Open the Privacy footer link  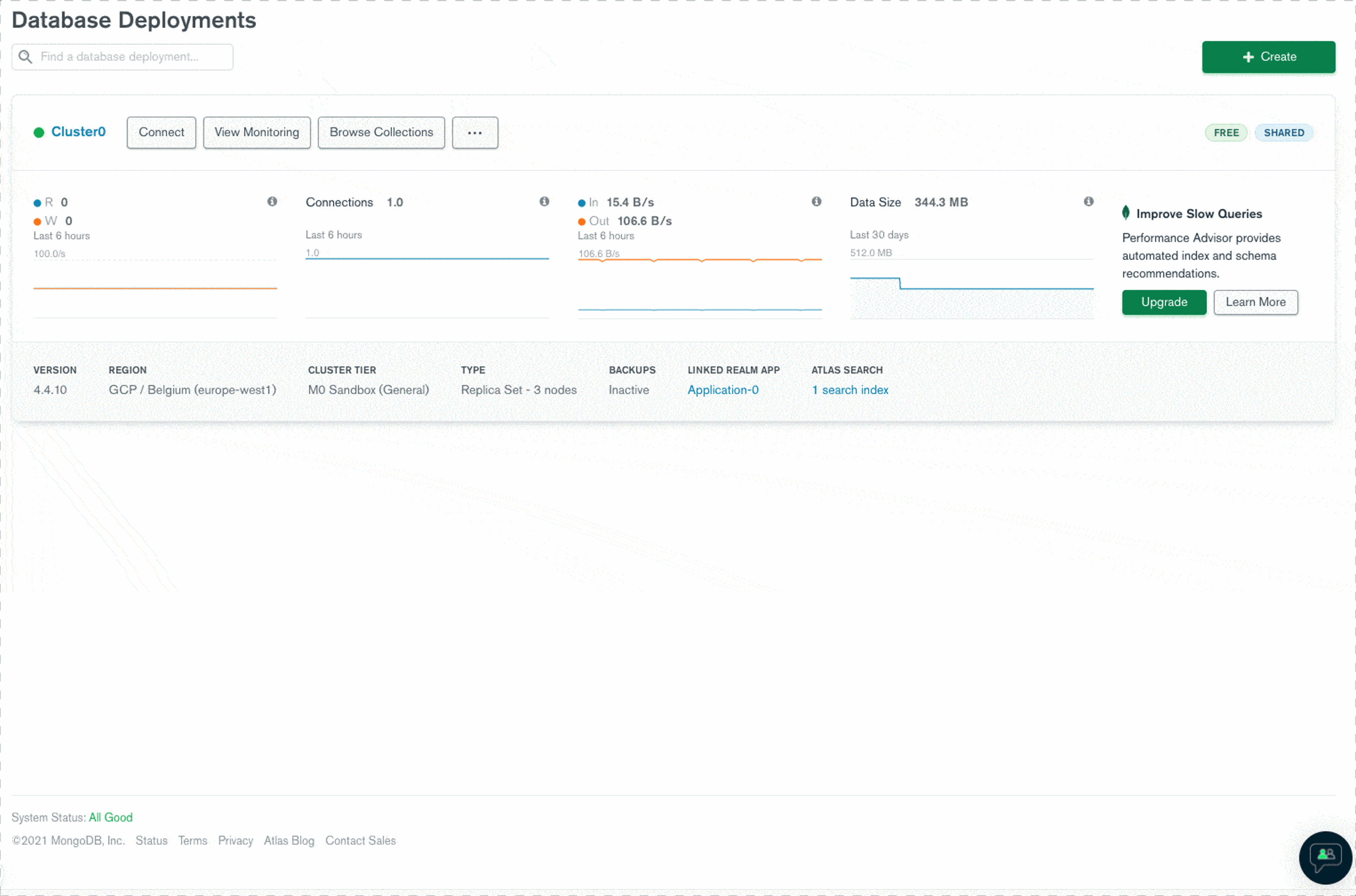(x=235, y=841)
